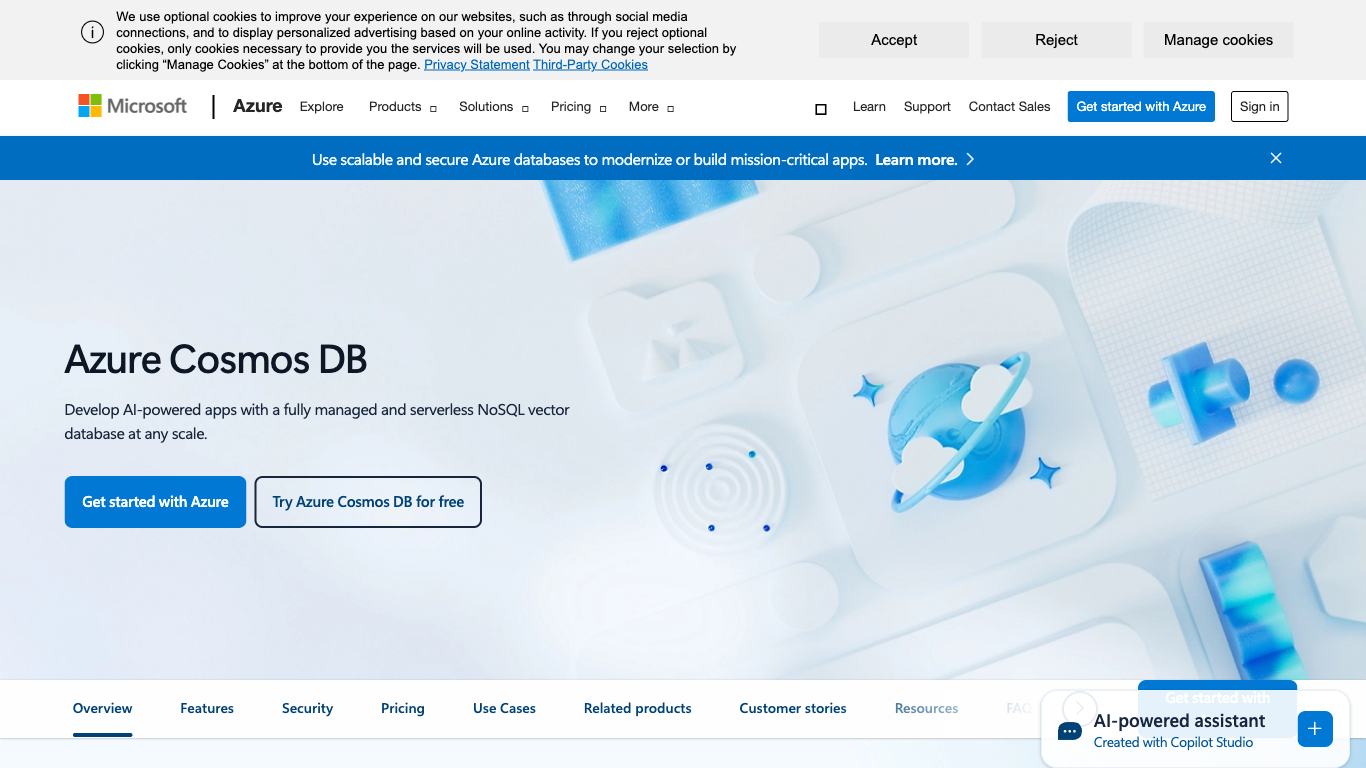Click the cookie notice info icon

92,32
